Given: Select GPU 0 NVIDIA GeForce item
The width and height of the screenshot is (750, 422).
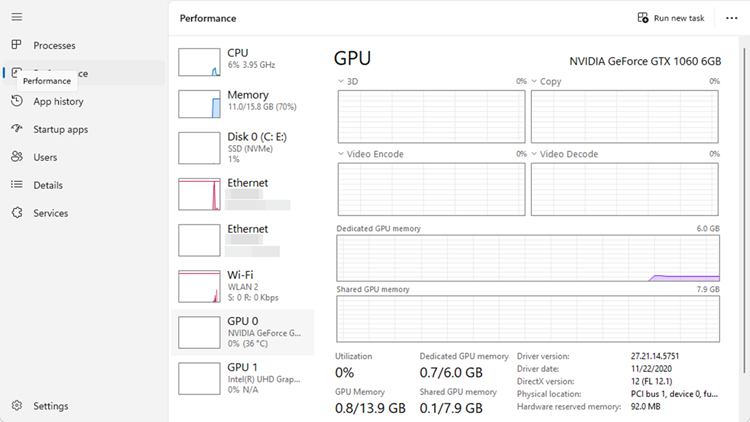Looking at the screenshot, I should (x=243, y=332).
